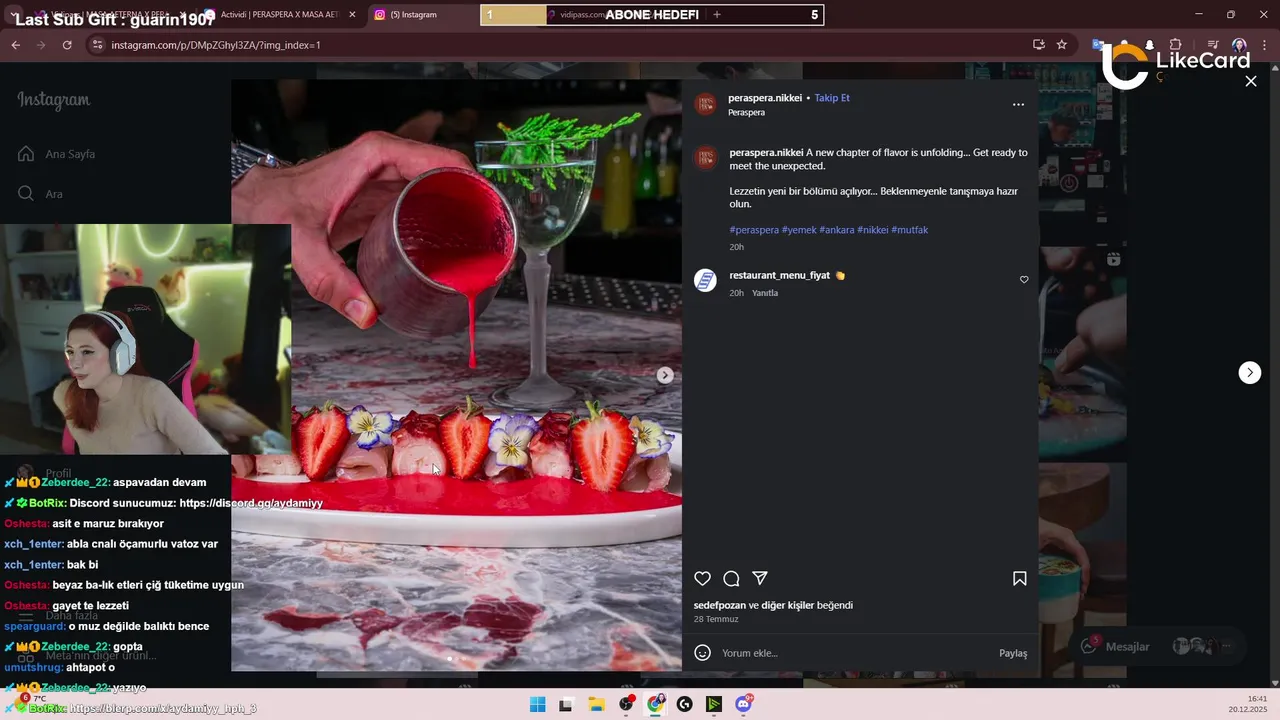Open peraspera.nikkei profile avatar in header
This screenshot has height=720, width=1280.
[706, 104]
